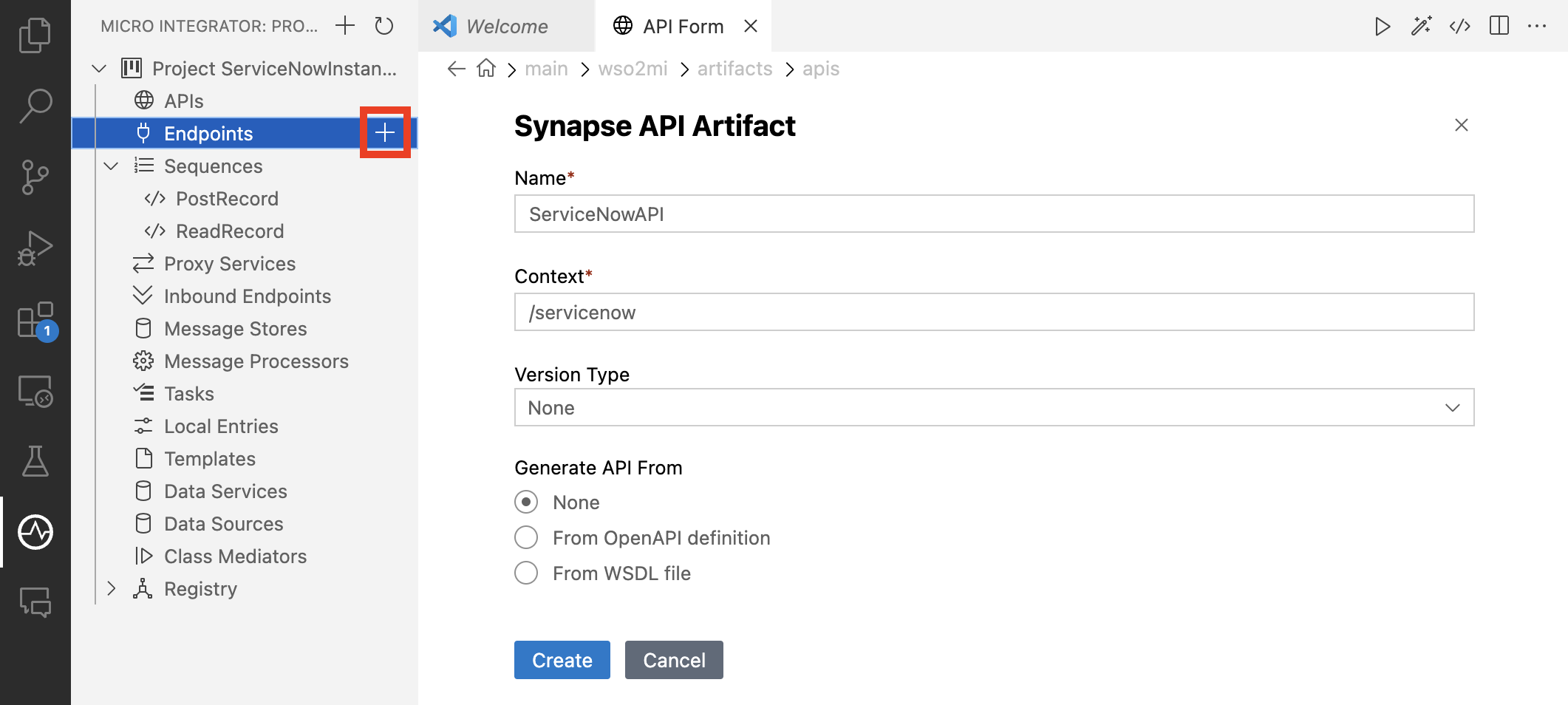Click the artifacts breadcrumb link
The height and width of the screenshot is (705, 1568).
click(734, 69)
